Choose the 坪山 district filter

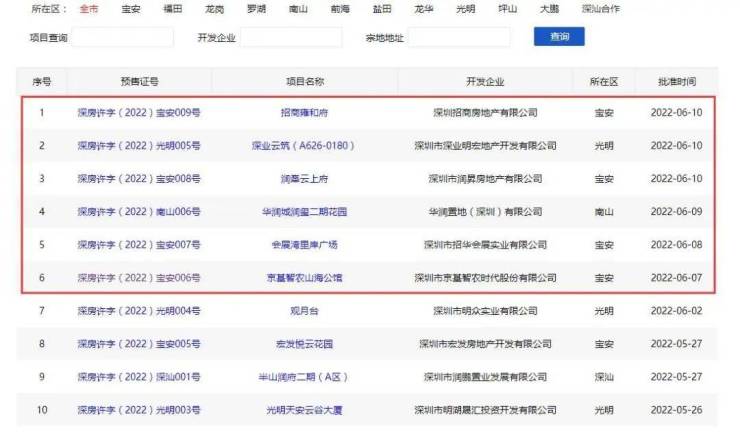pos(508,9)
